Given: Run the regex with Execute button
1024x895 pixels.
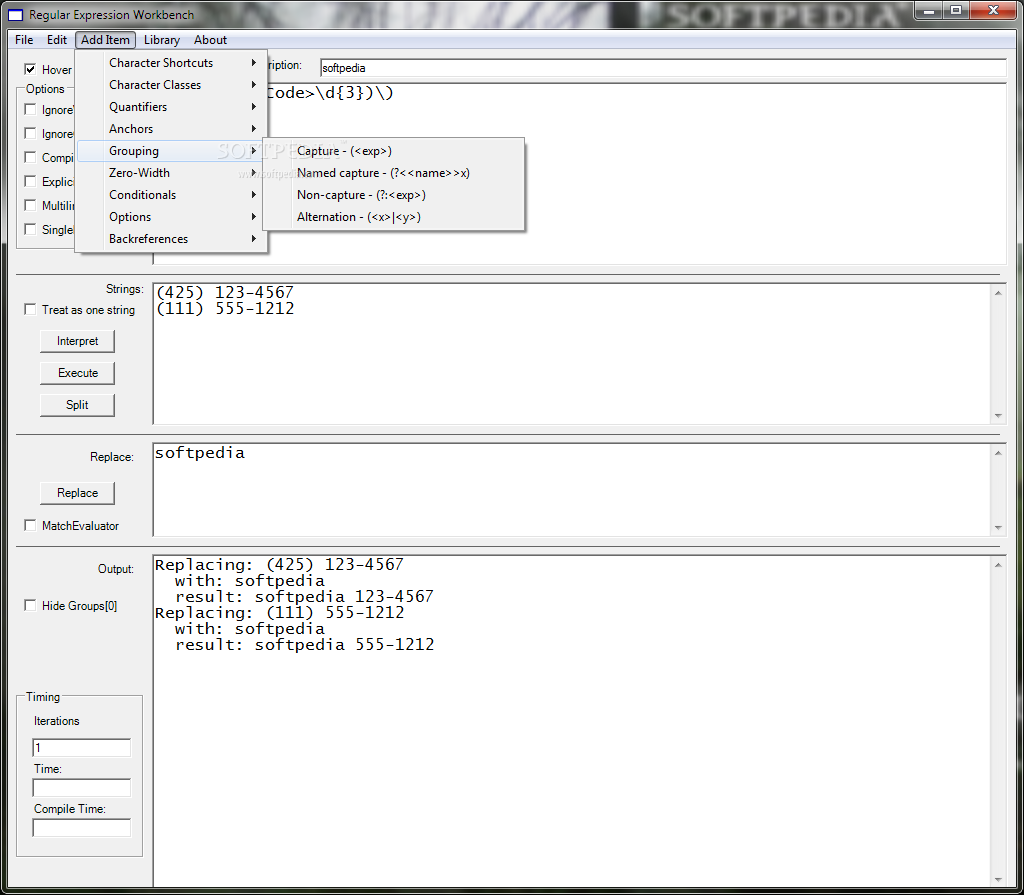Looking at the screenshot, I should (77, 373).
